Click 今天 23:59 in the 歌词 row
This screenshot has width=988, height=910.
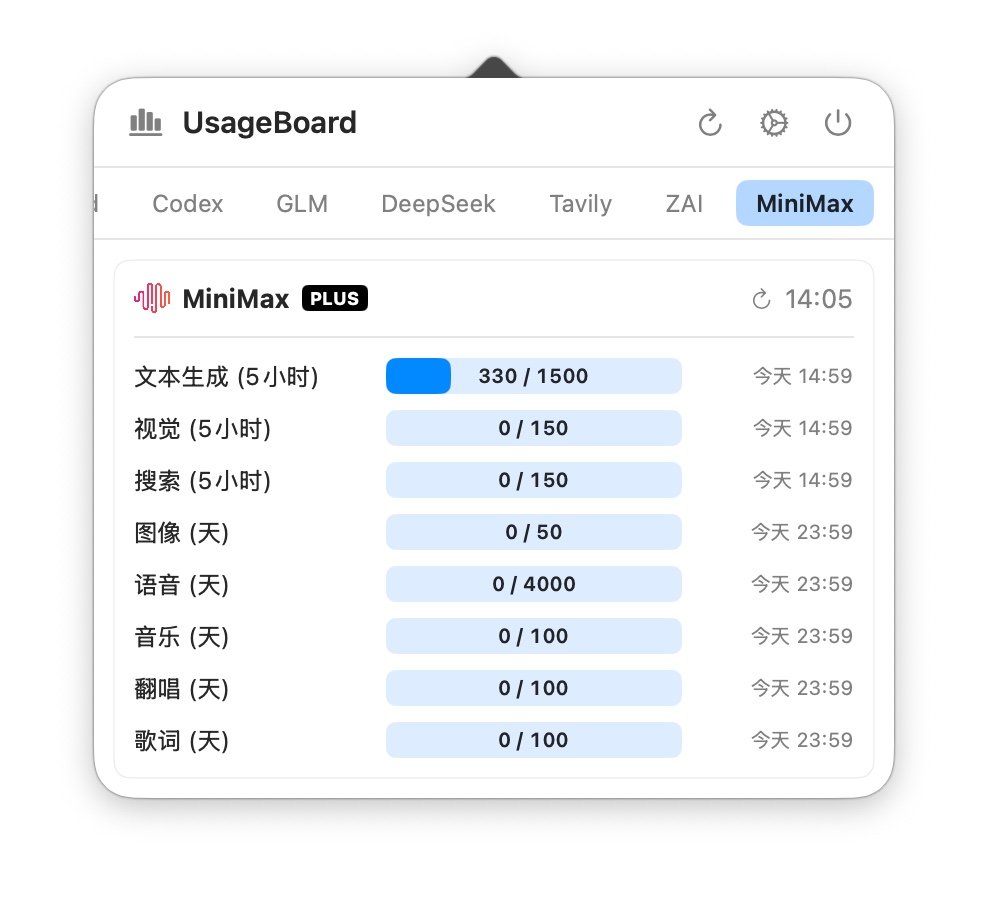click(x=802, y=740)
